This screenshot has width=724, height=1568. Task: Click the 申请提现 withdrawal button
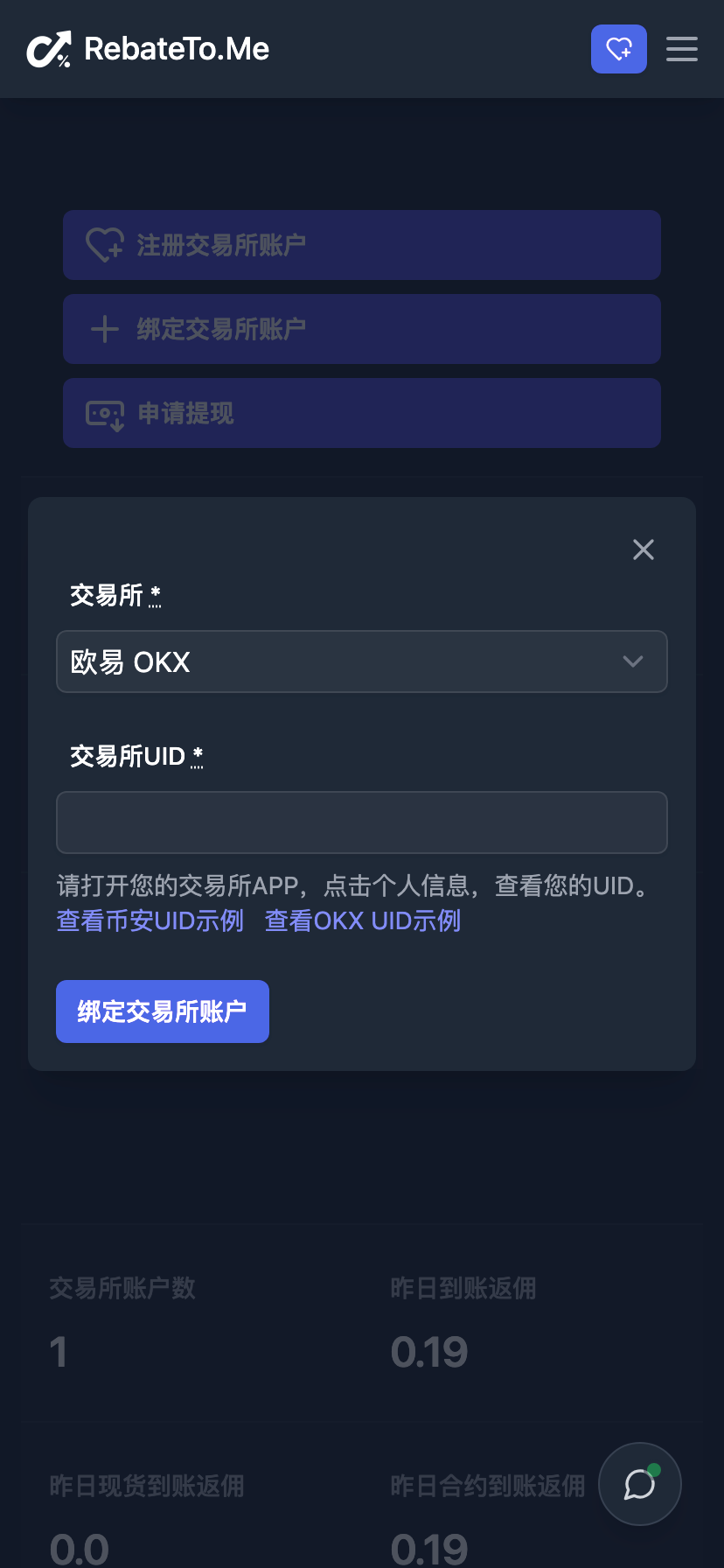click(x=362, y=413)
